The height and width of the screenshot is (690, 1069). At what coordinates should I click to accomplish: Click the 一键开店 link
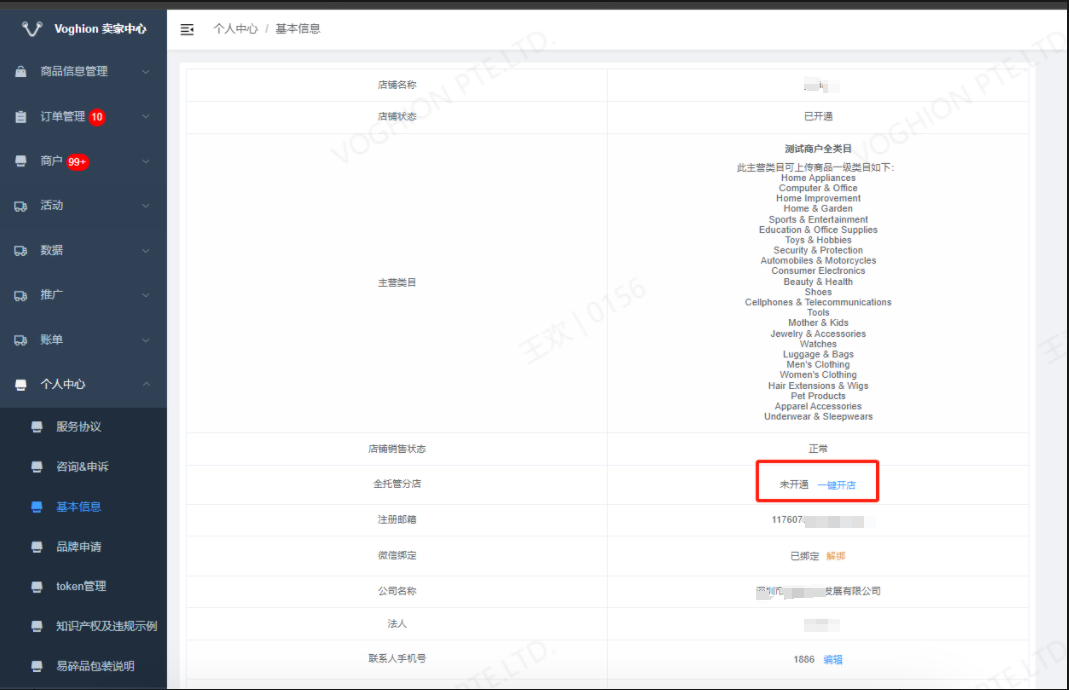[836, 485]
